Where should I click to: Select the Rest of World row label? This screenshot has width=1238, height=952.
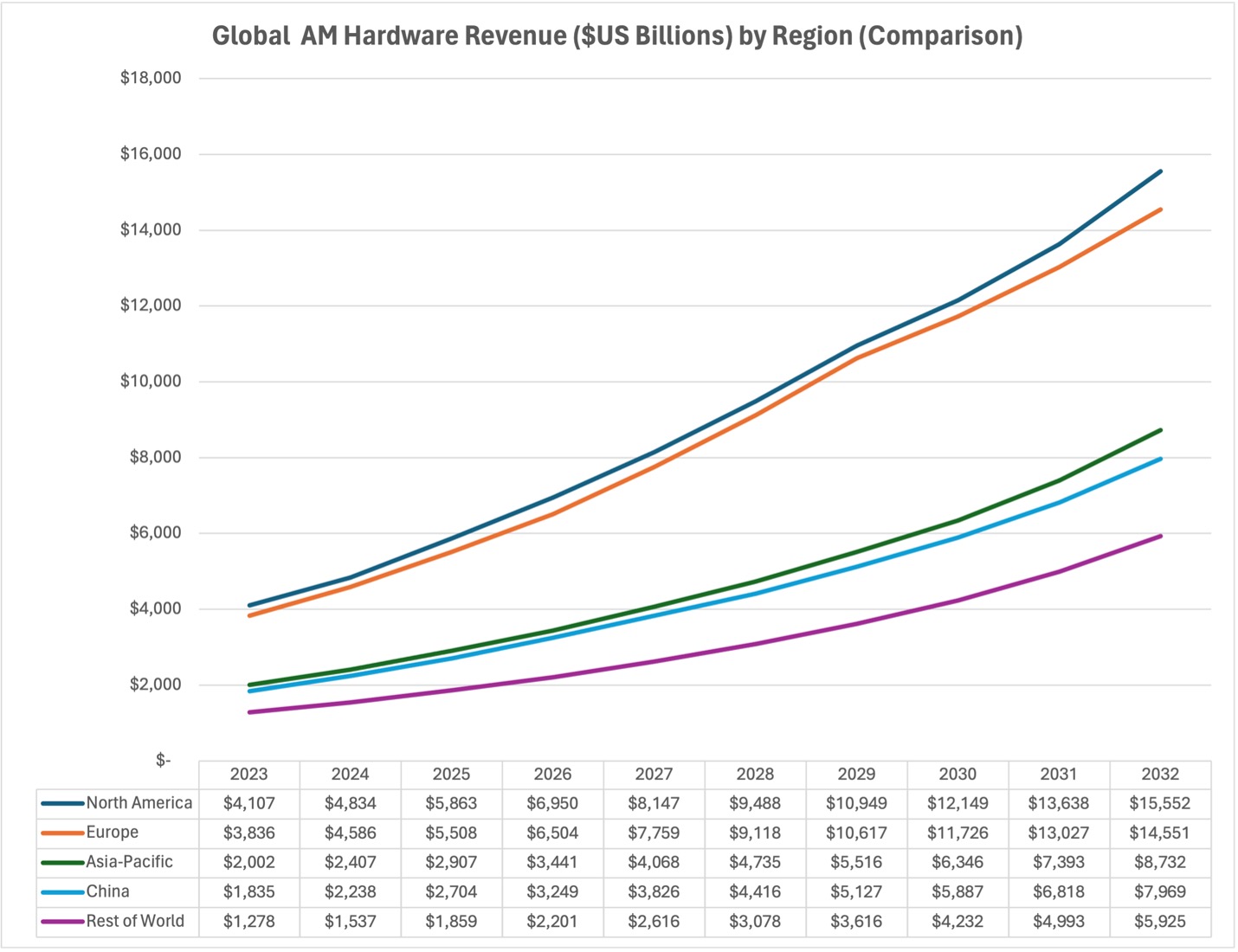(x=135, y=921)
